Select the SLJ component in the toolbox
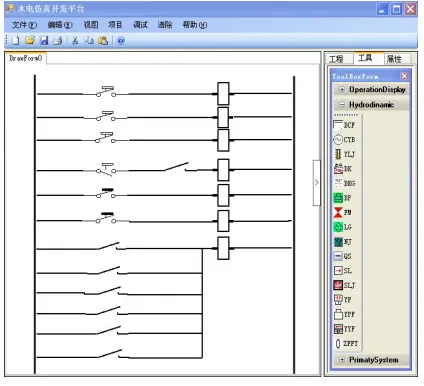 click(x=344, y=285)
